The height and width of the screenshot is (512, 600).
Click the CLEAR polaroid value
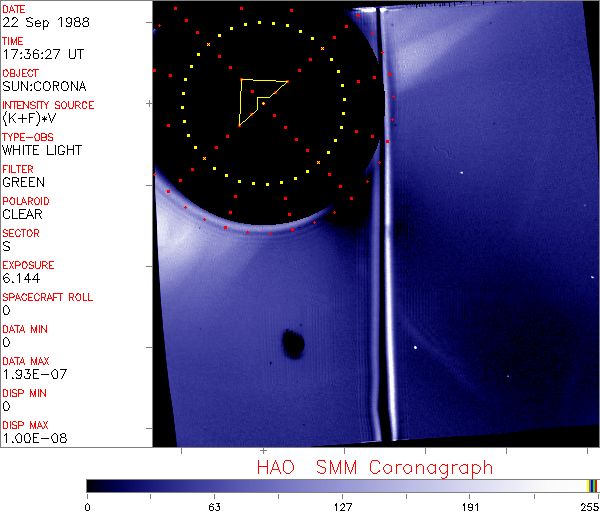[x=24, y=214]
